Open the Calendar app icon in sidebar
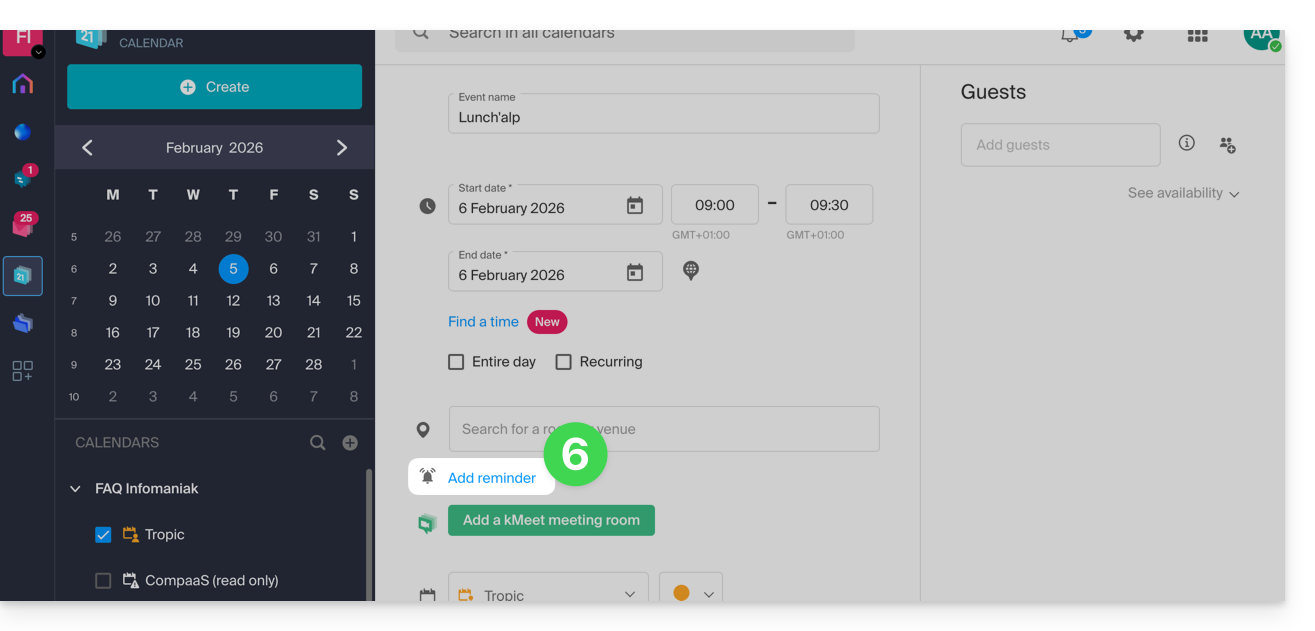This screenshot has width=1315, height=631. 22,276
